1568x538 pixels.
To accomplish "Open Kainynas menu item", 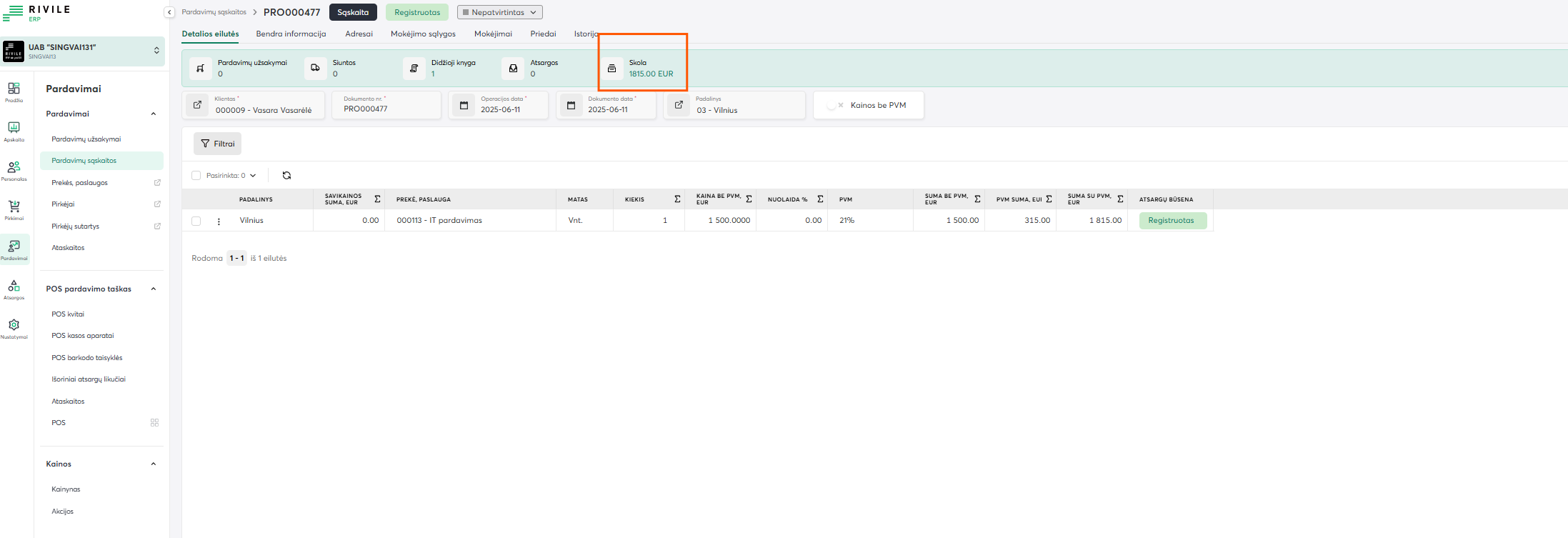I will pos(66,489).
